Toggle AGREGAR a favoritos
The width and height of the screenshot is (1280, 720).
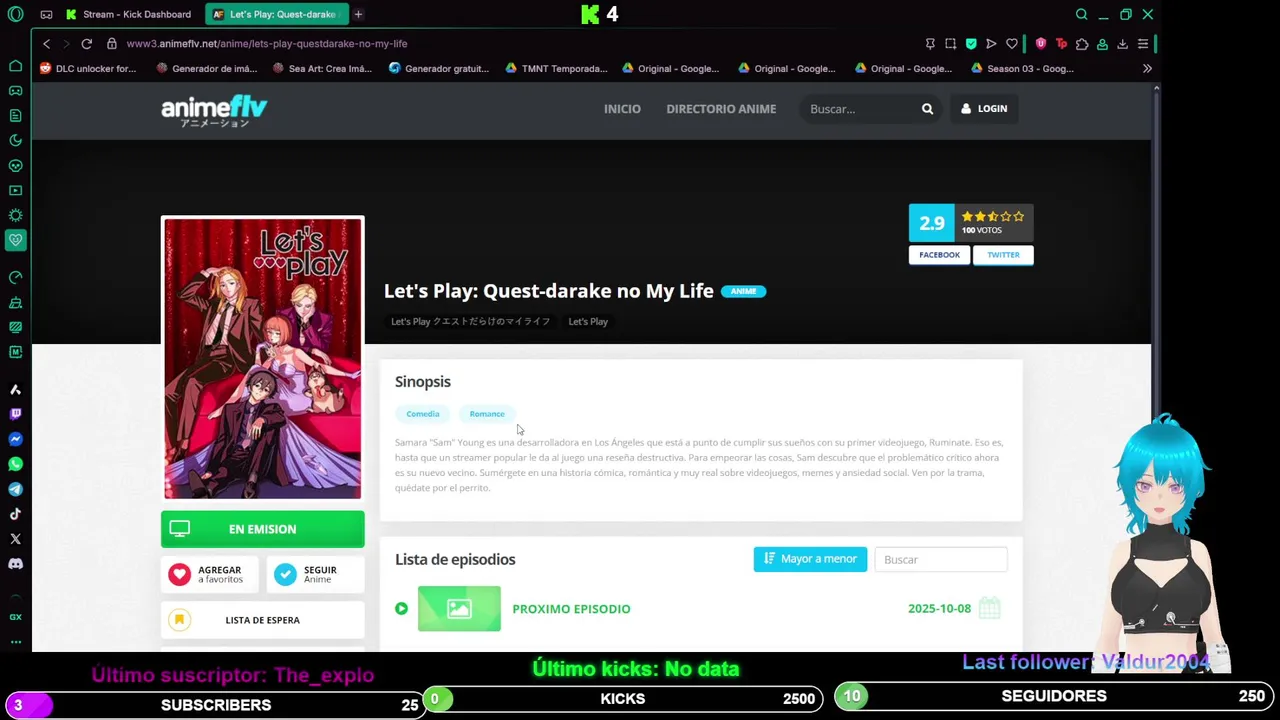pyautogui.click(x=208, y=574)
